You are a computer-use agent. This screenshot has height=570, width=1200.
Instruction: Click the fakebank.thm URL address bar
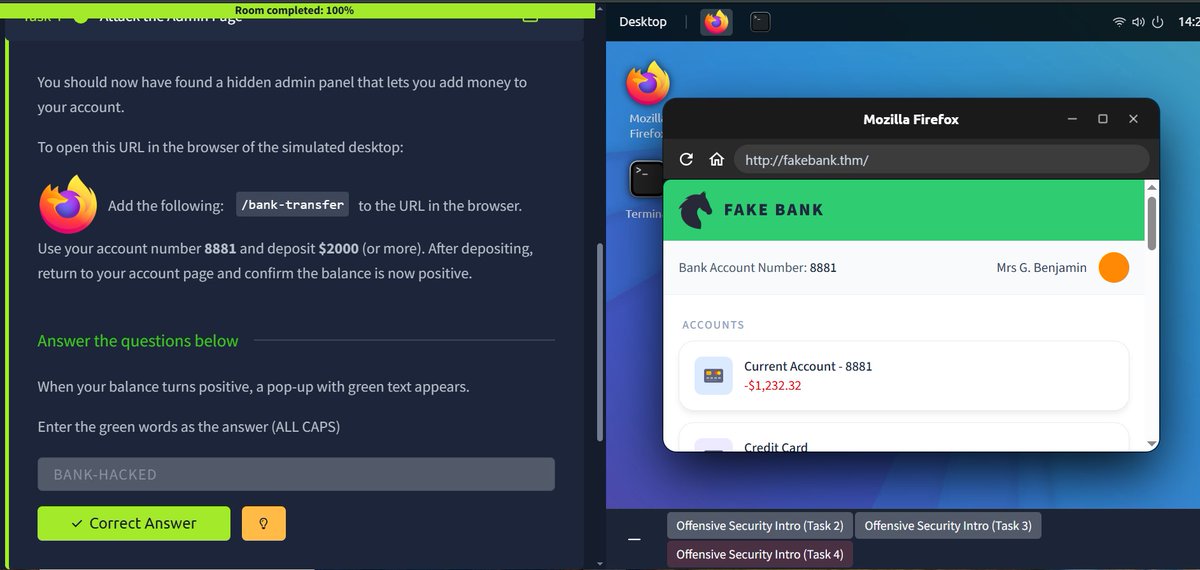point(942,159)
